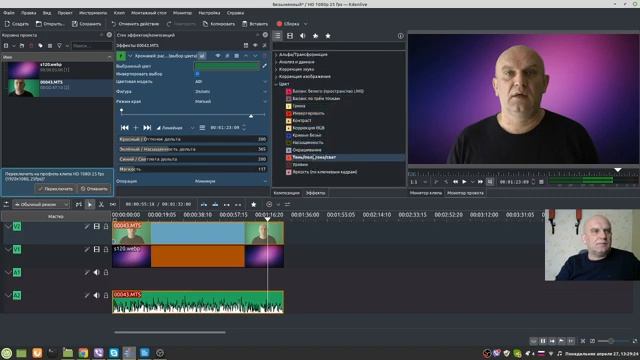Click the Undo action toolbar button
This screenshot has height=360, width=640.
(135, 24)
